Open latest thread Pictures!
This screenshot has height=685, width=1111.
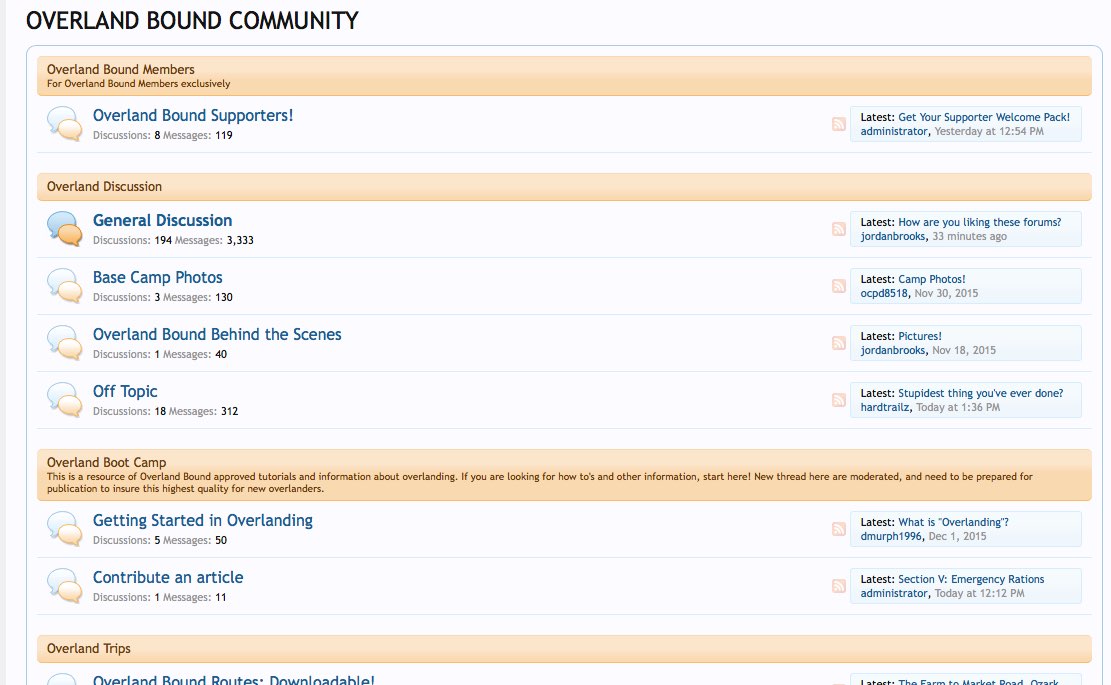click(920, 336)
